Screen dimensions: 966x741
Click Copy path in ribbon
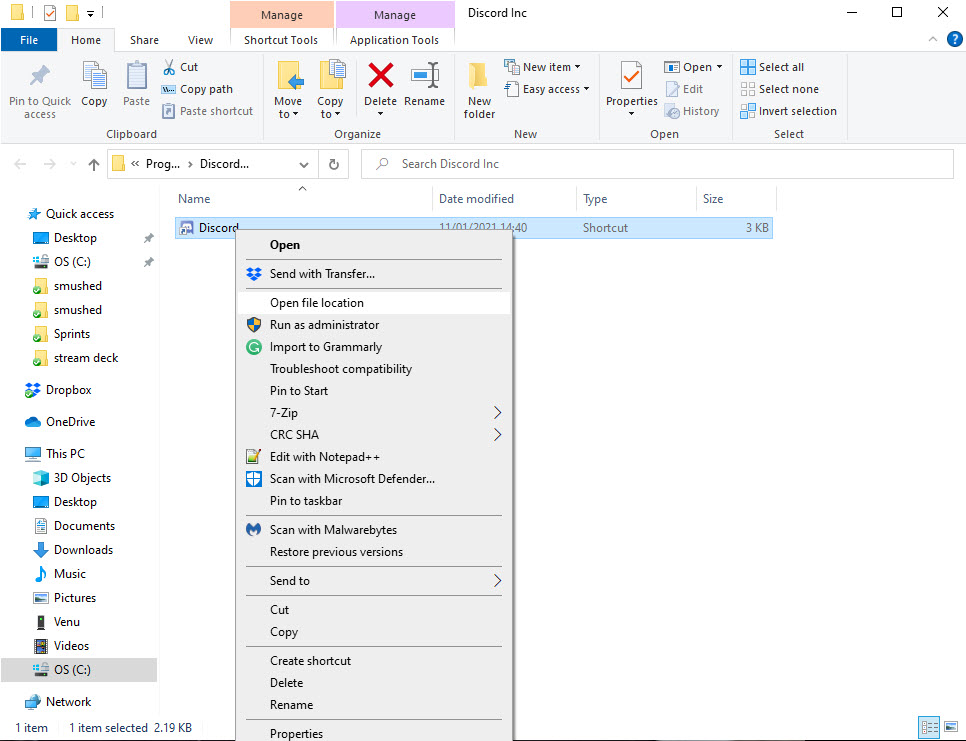197,89
